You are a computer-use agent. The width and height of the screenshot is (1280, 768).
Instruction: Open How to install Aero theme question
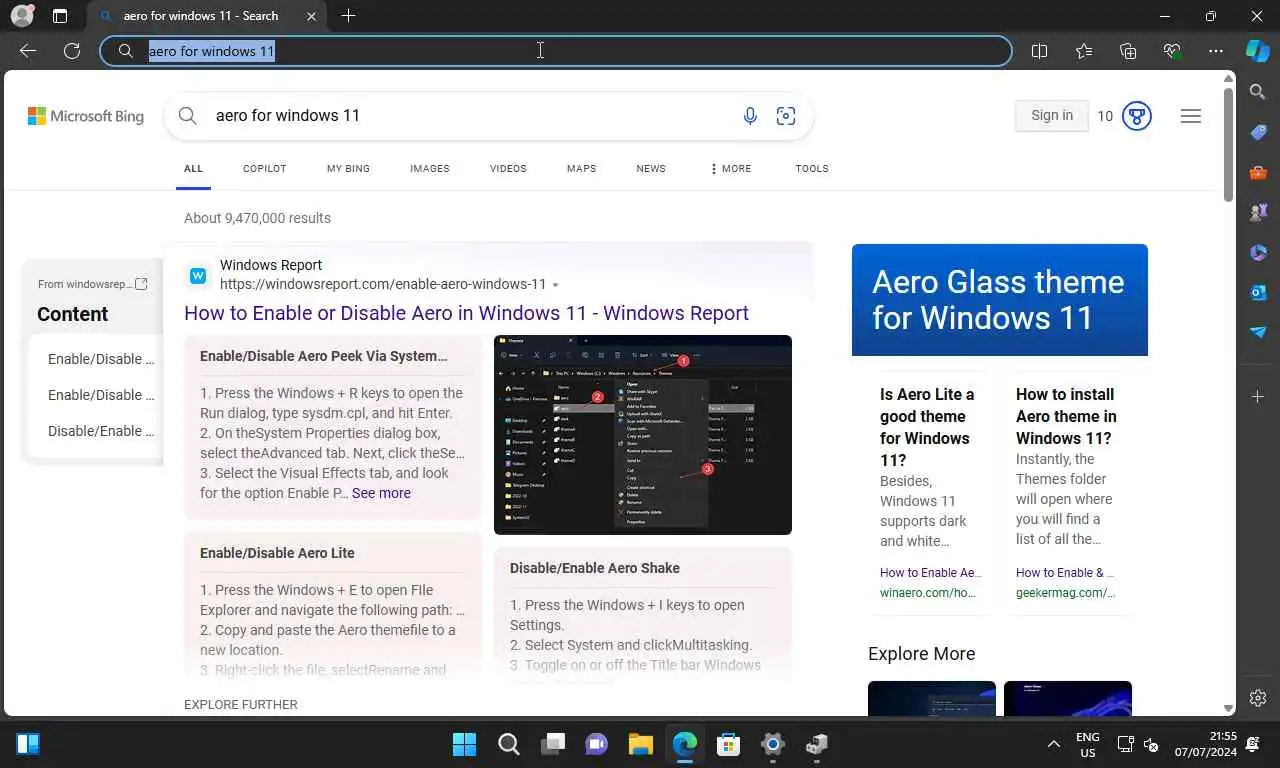(1066, 416)
